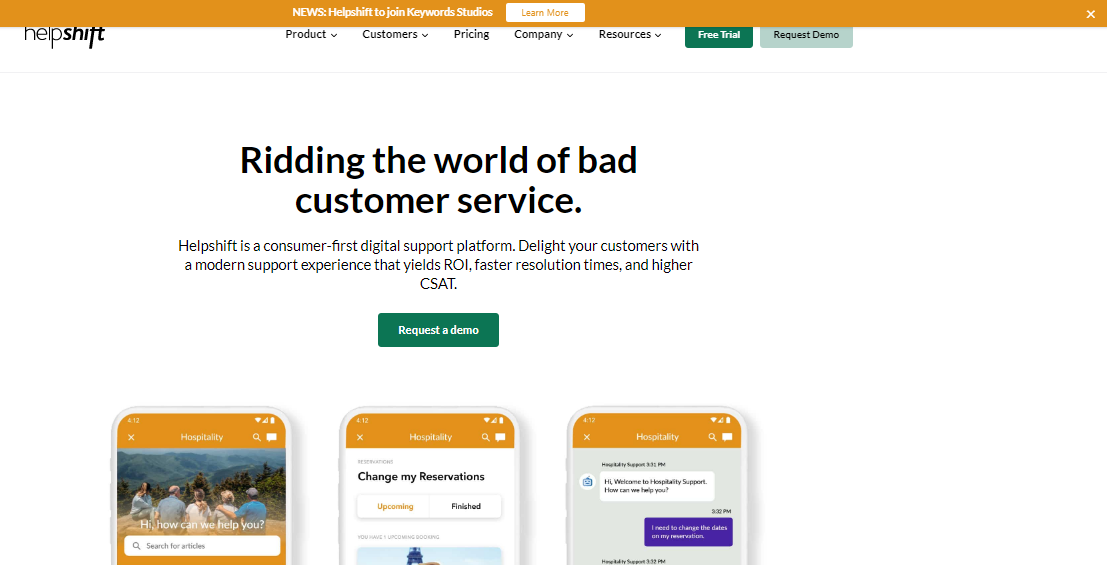This screenshot has height=565, width=1107.
Task: Expand the Product dropdown menu
Action: pos(311,34)
